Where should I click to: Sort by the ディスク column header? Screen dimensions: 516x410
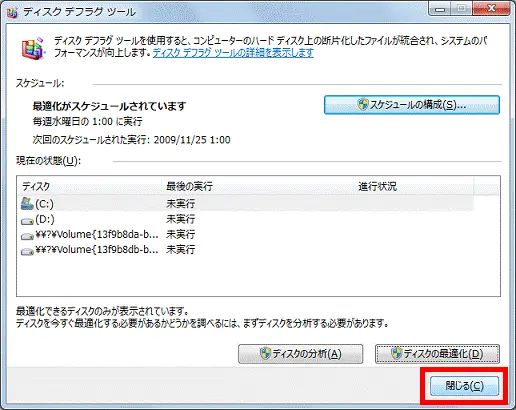click(89, 186)
